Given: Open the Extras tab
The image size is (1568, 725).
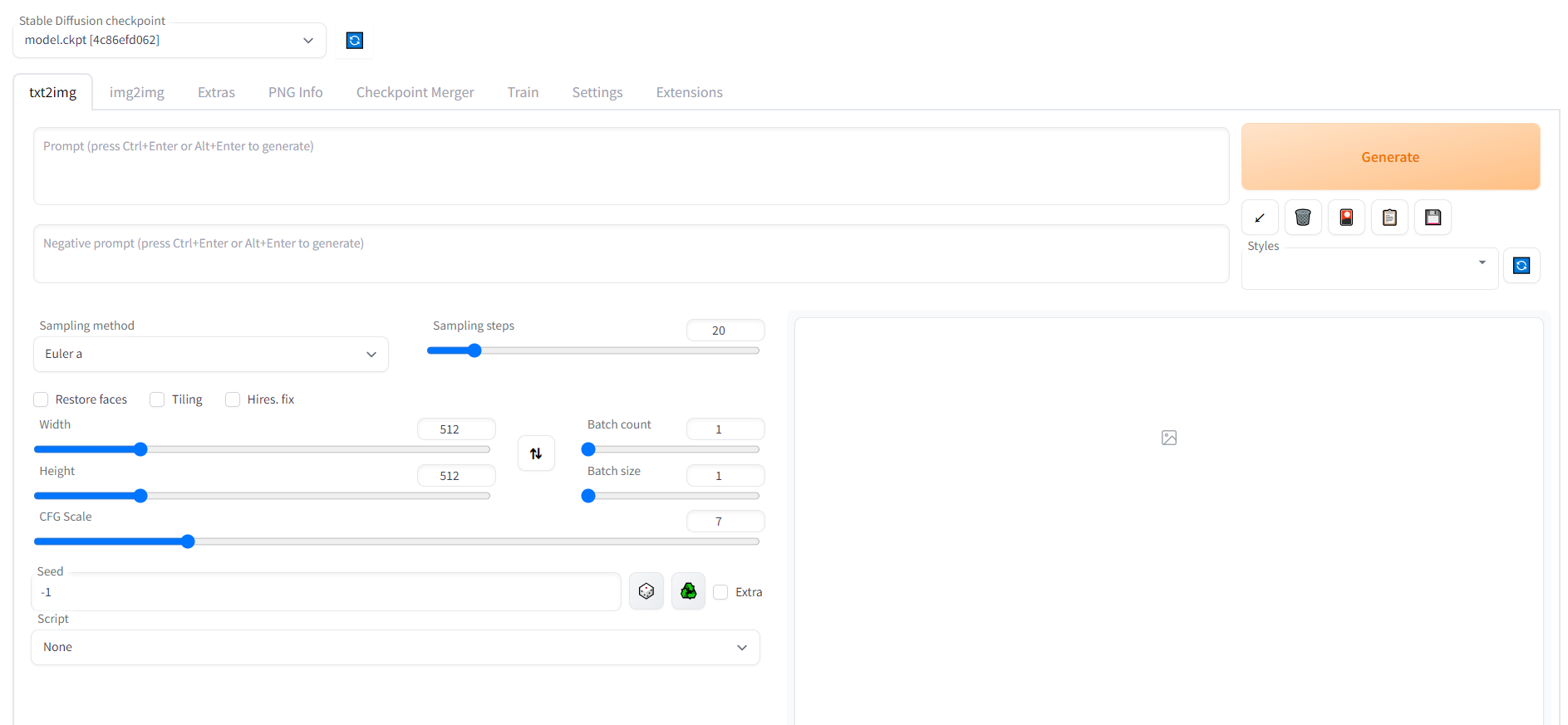Looking at the screenshot, I should pyautogui.click(x=216, y=92).
